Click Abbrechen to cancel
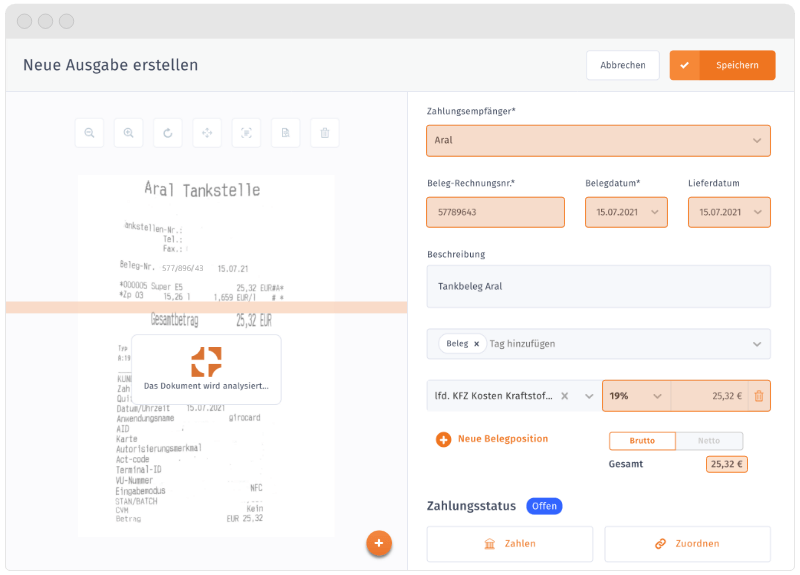 pos(623,65)
